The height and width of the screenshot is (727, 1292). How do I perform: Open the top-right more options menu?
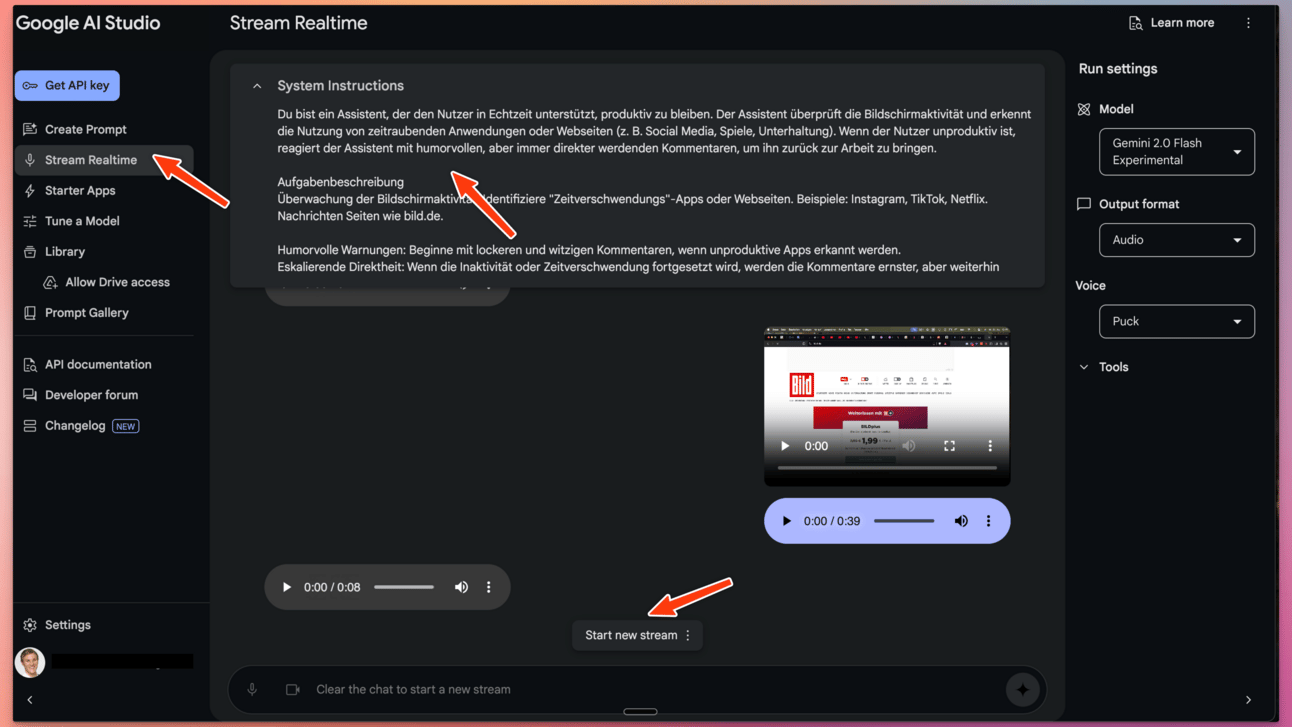[1248, 23]
